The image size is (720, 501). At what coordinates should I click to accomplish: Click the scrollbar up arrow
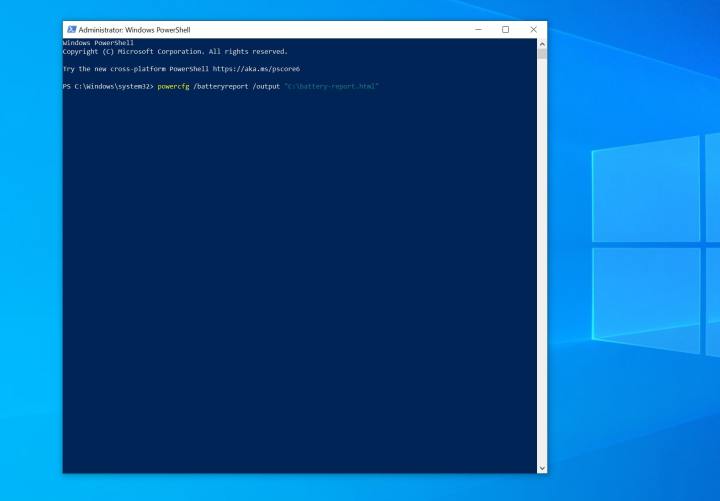point(542,44)
